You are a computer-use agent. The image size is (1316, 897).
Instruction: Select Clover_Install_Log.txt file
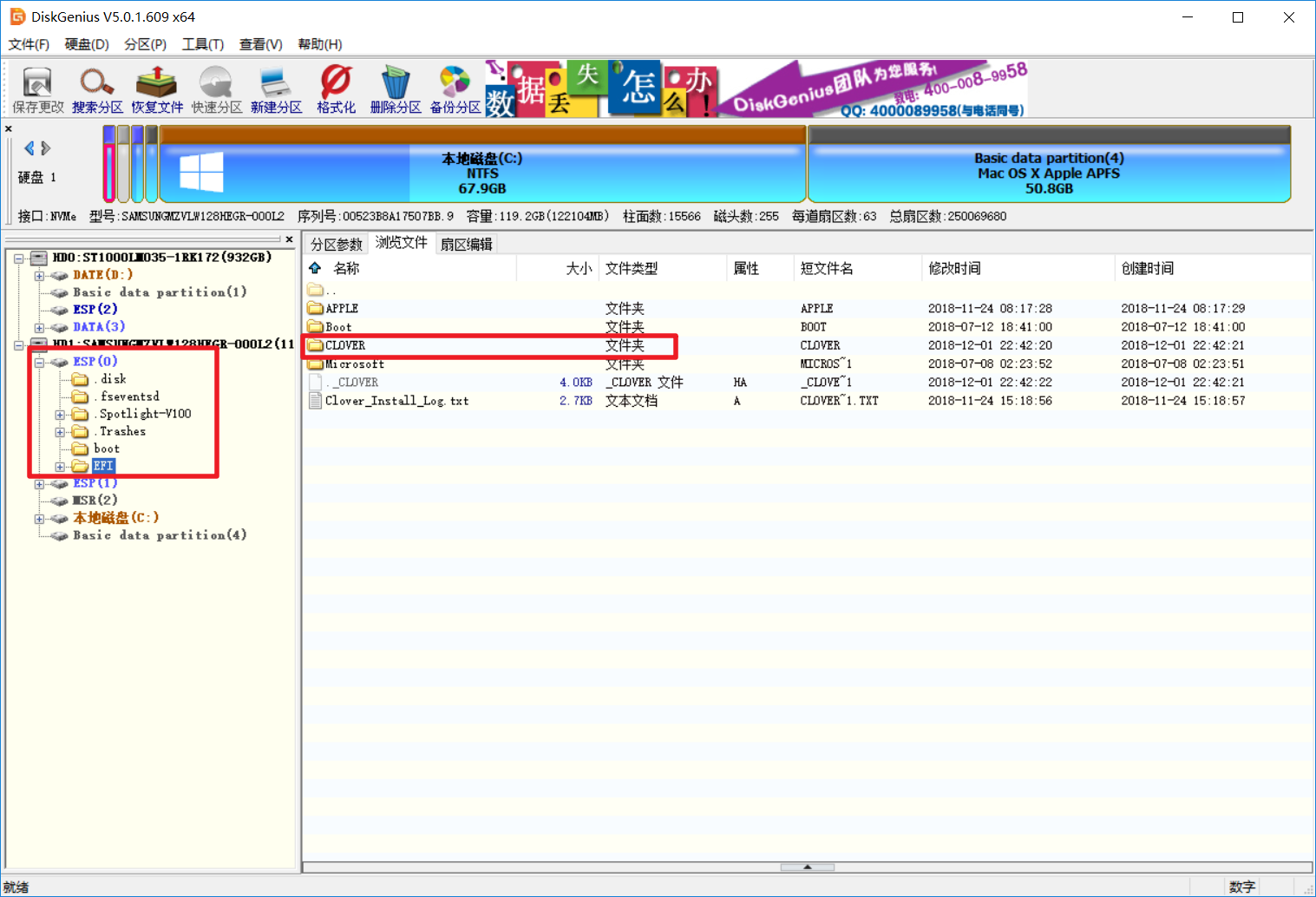pyautogui.click(x=396, y=401)
